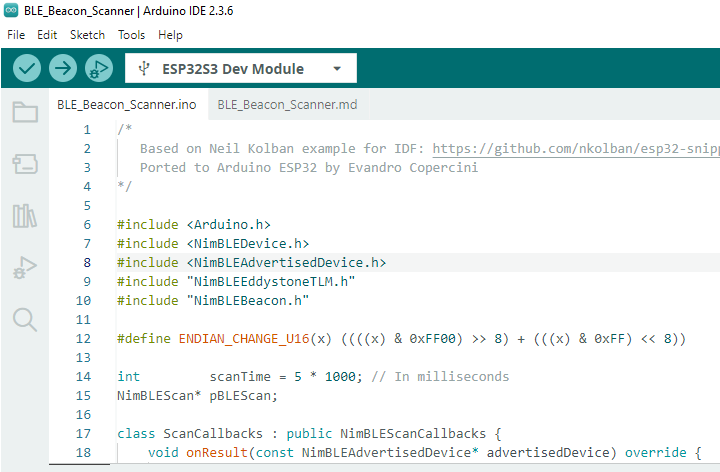Click the Arduino IDE app icon in title bar

coord(11,10)
